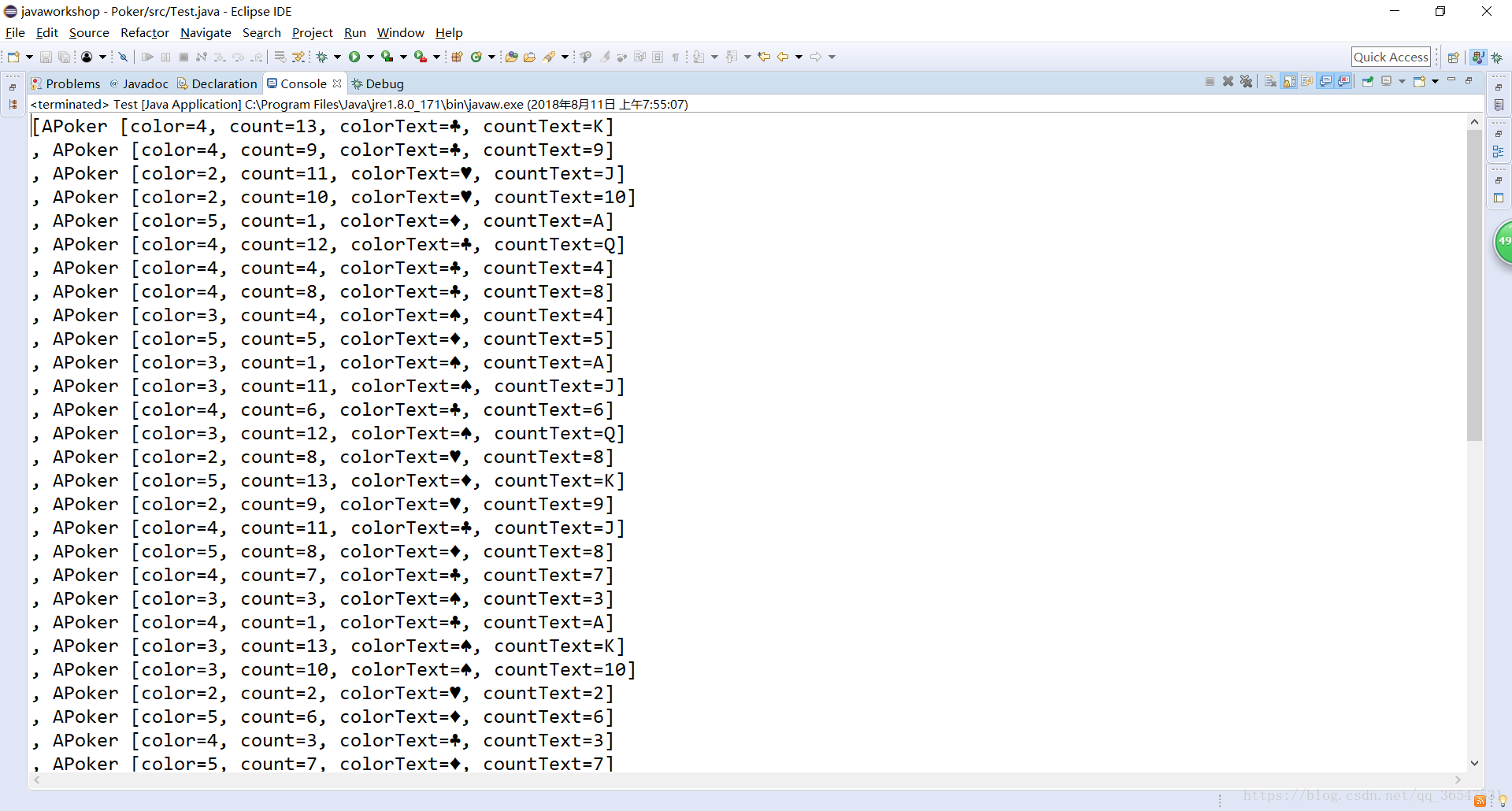Click the Save All toolbar icon
1512x811 pixels.
[65, 57]
